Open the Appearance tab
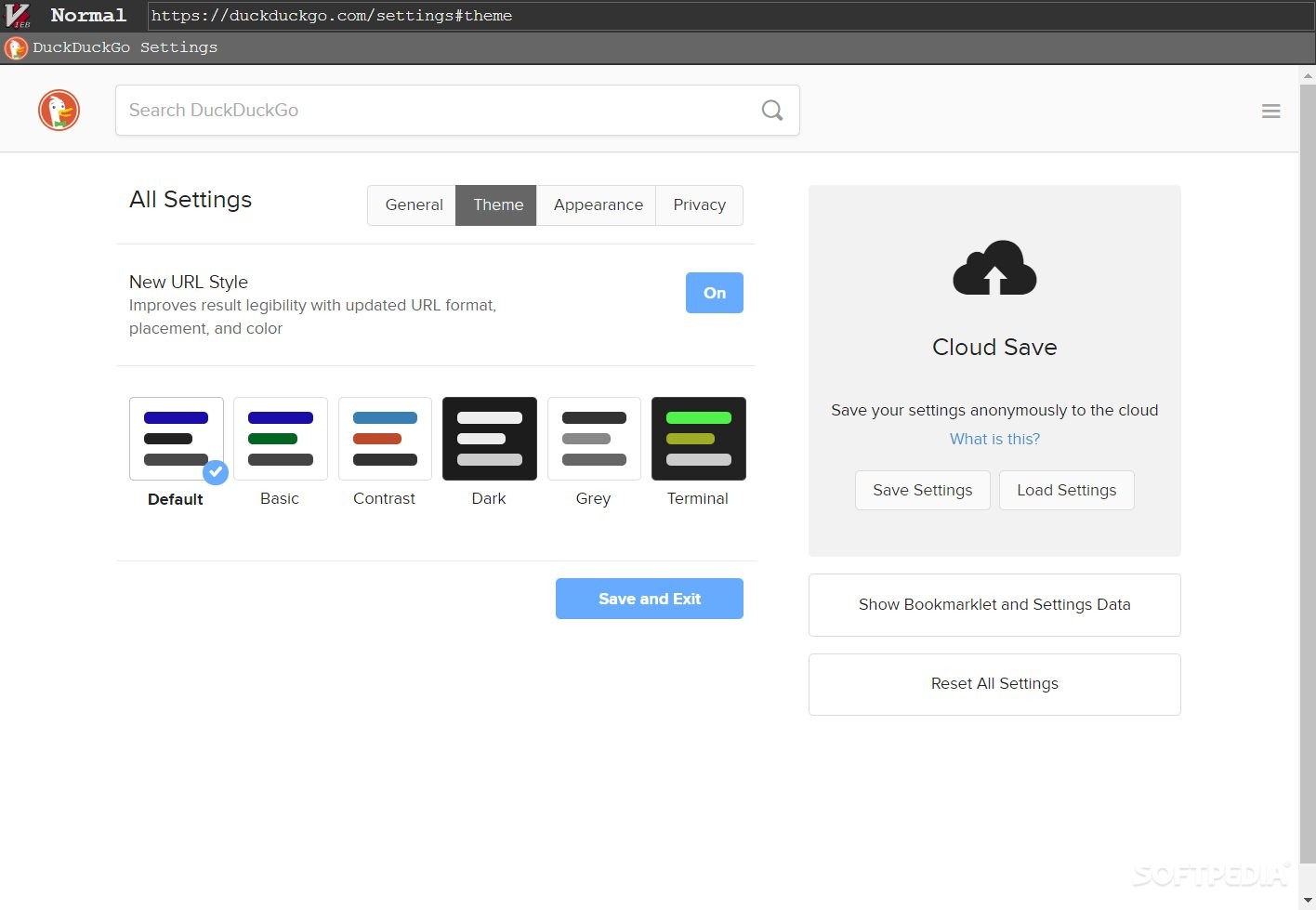The width and height of the screenshot is (1316, 910). (598, 205)
